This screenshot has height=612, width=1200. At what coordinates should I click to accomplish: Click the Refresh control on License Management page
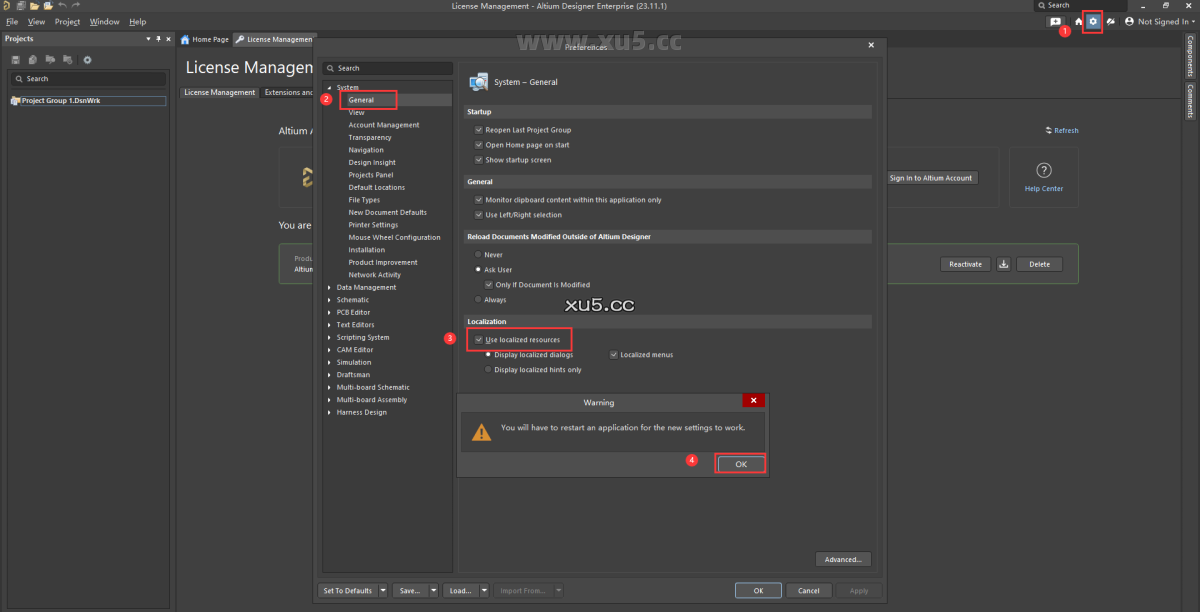1060,130
